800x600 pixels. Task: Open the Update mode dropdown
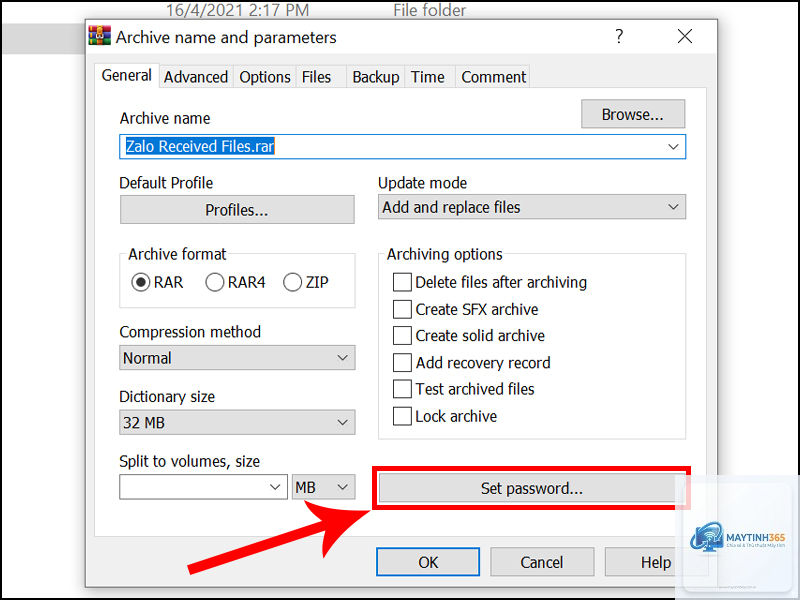(x=532, y=207)
